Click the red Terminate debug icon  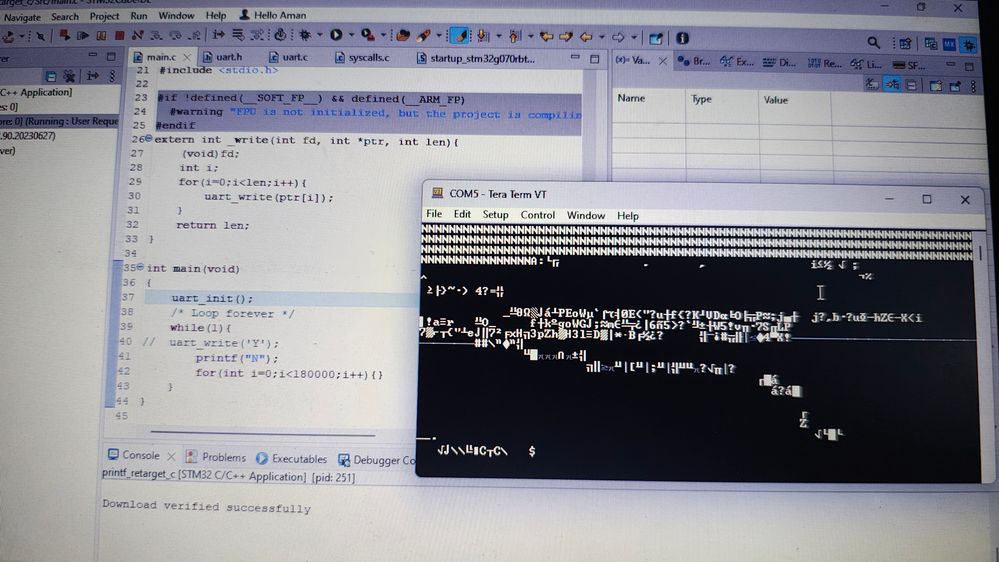point(119,36)
